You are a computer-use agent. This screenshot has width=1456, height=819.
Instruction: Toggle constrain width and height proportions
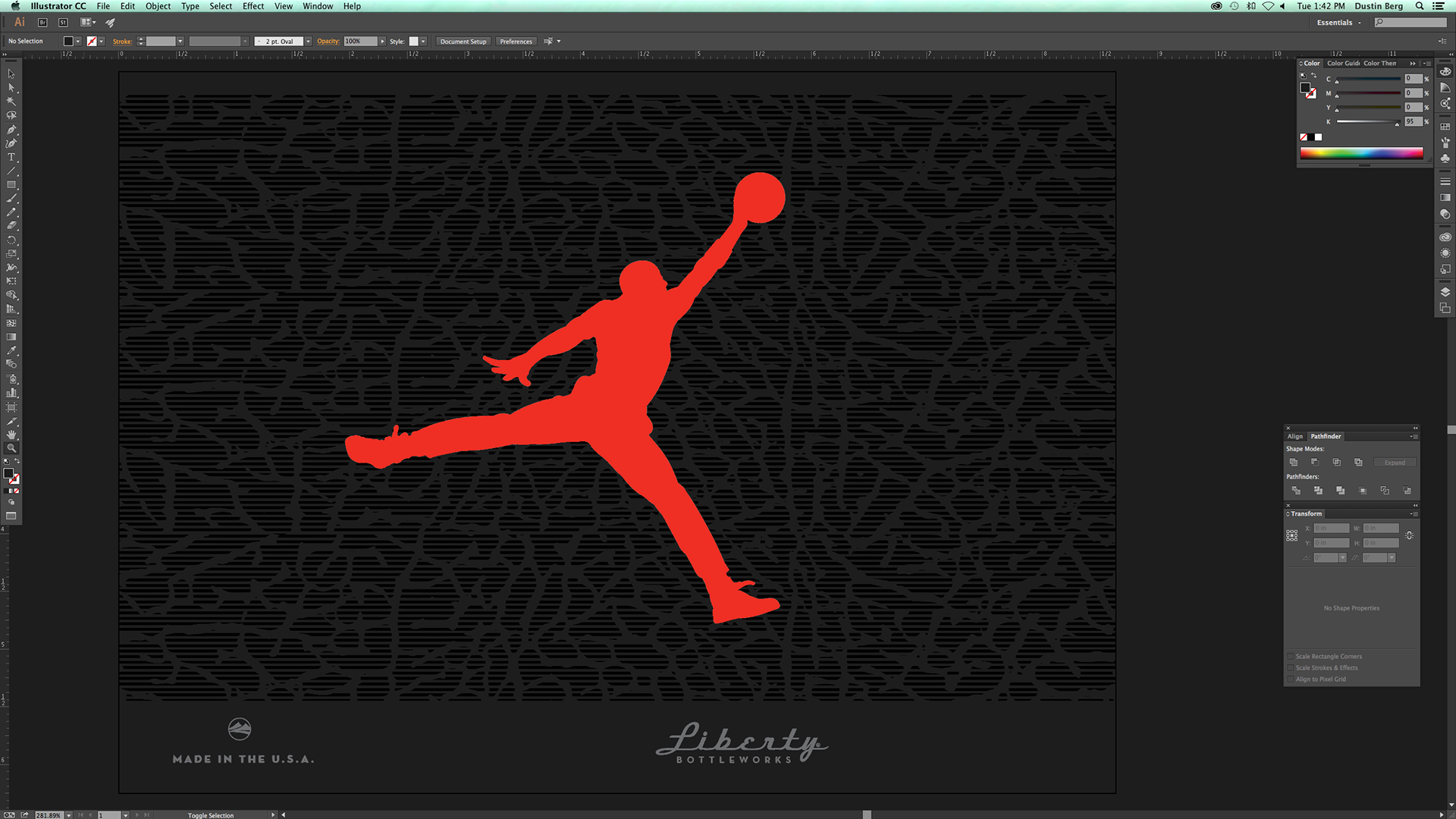tap(1409, 535)
